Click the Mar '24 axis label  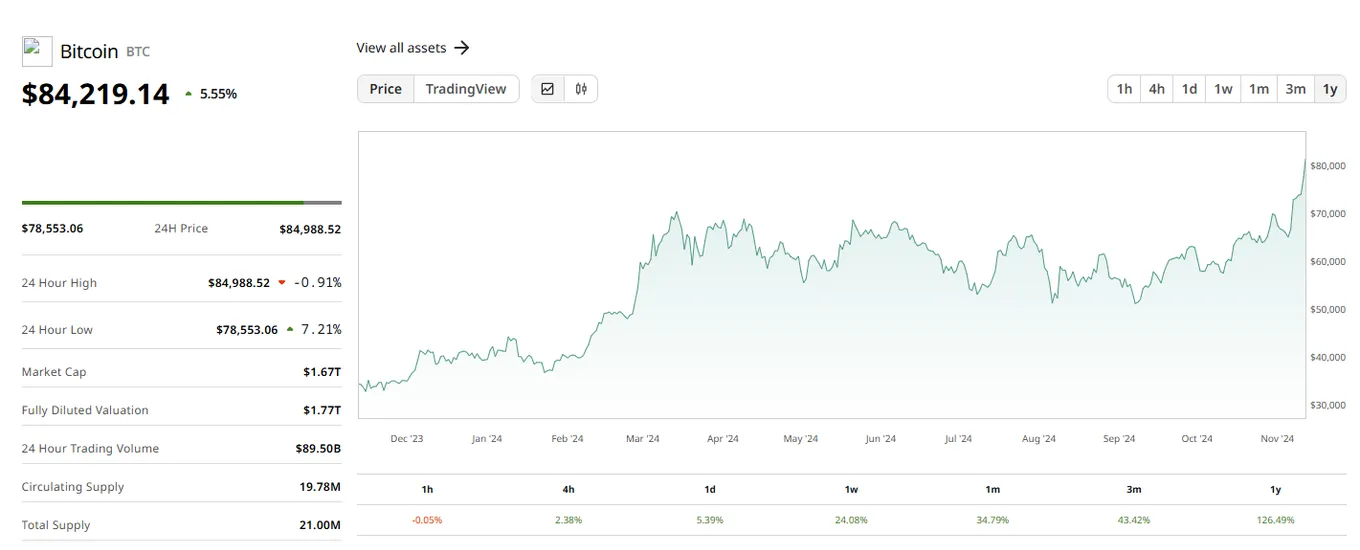pos(643,439)
